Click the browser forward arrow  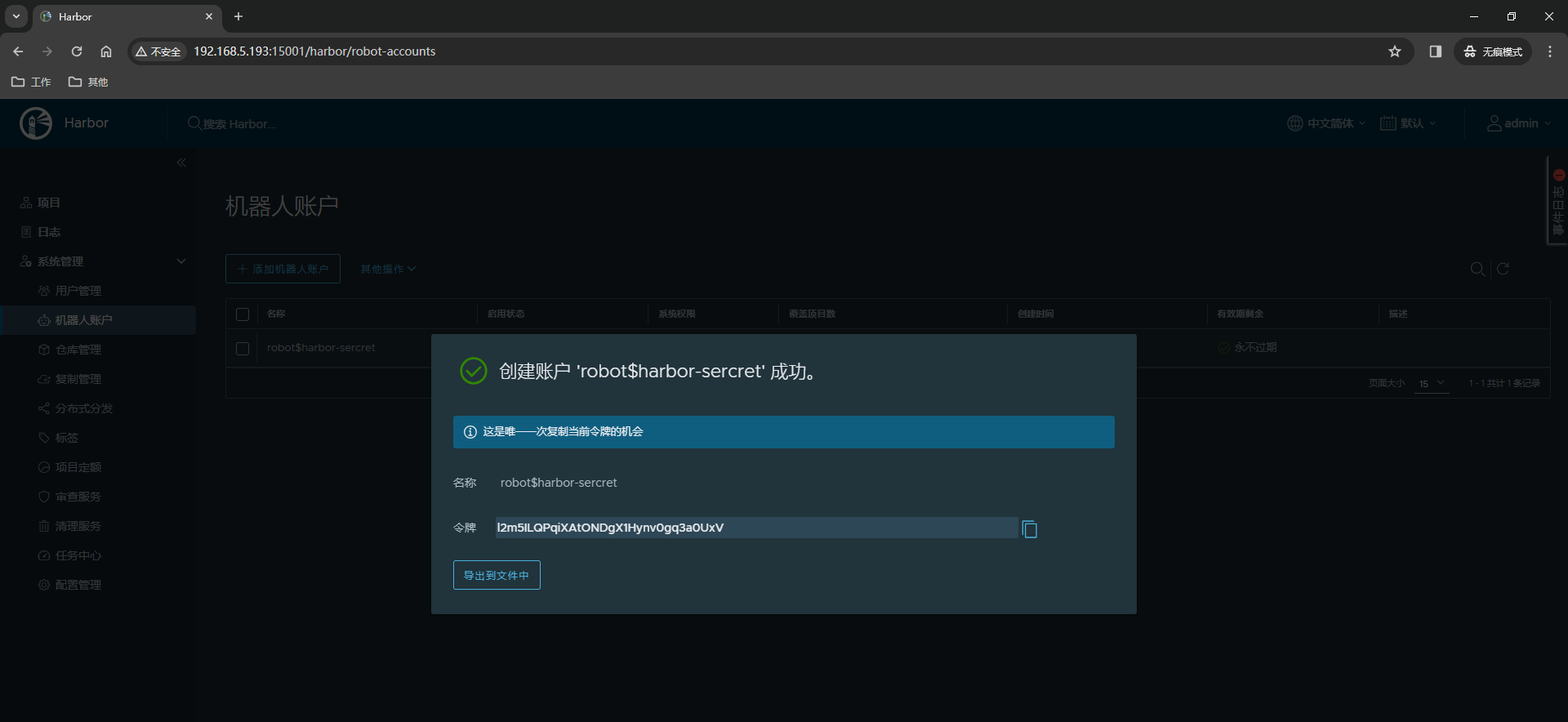pyautogui.click(x=47, y=51)
